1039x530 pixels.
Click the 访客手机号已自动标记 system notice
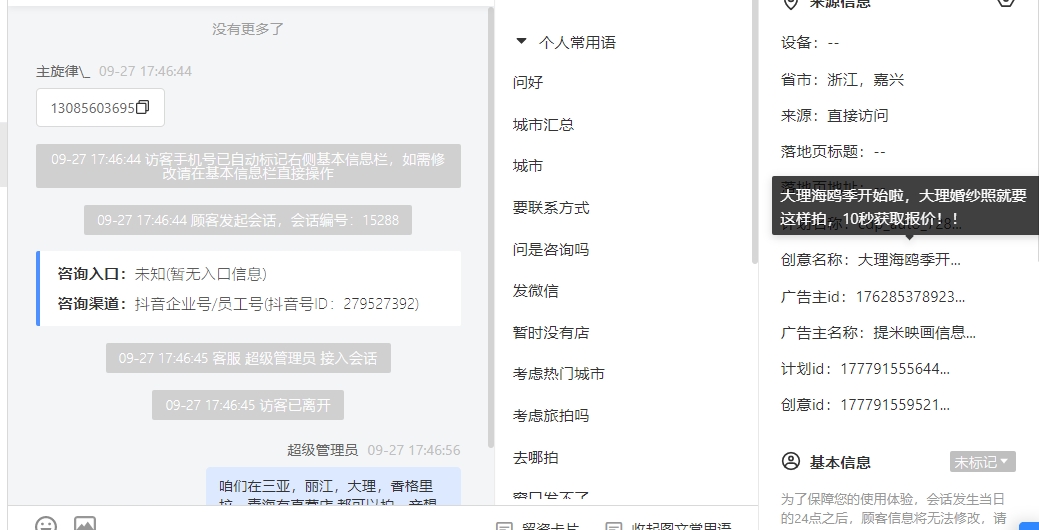pos(248,166)
